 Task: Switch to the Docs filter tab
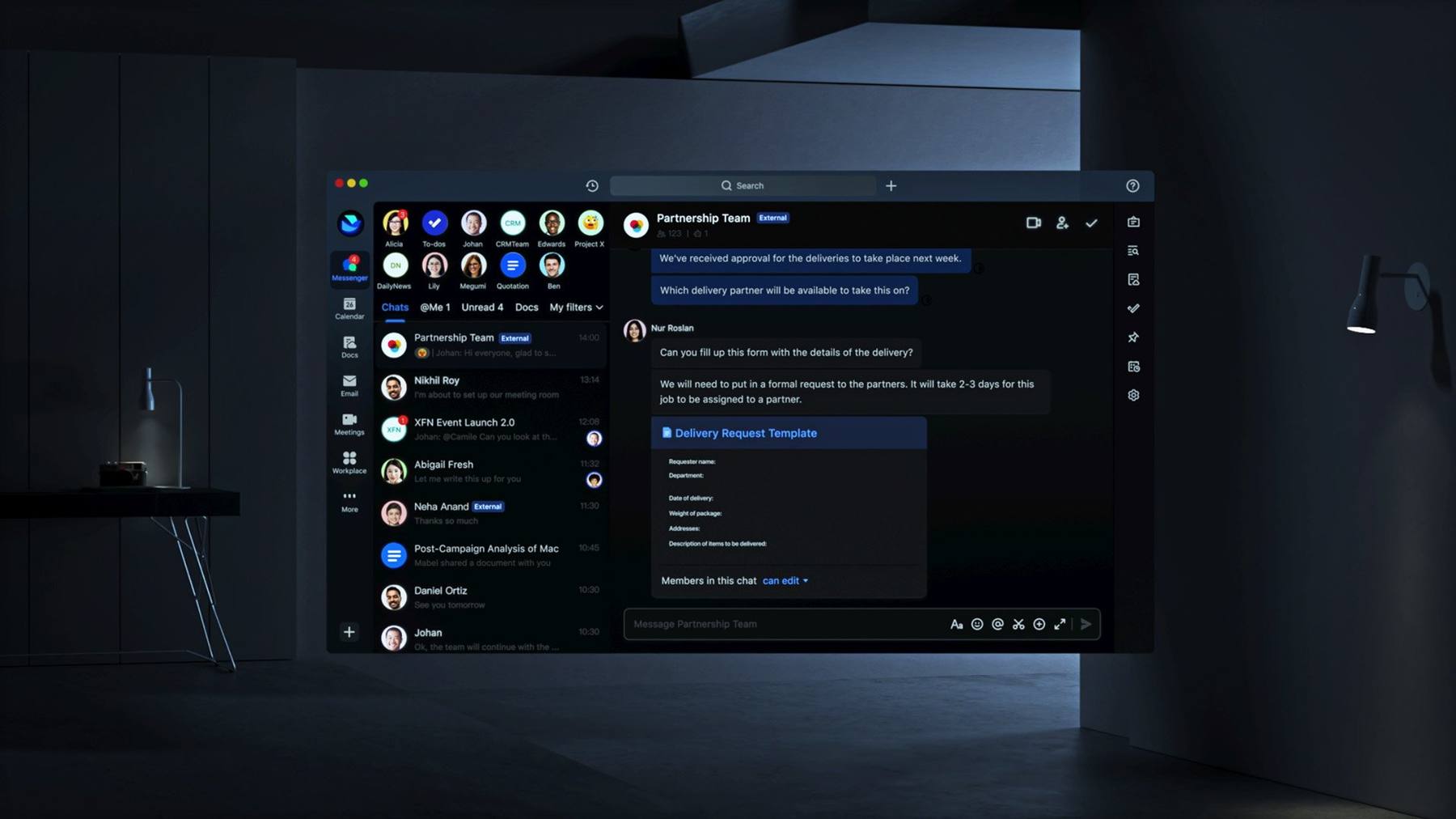[527, 308]
